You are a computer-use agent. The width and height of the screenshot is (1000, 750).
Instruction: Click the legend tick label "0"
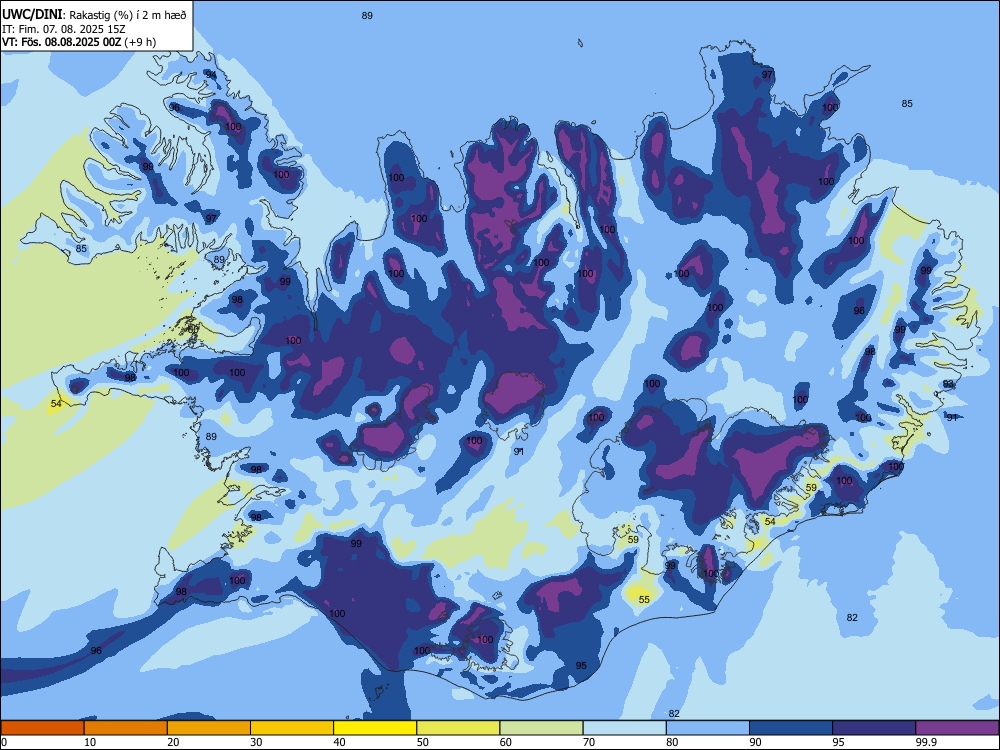click(4, 742)
